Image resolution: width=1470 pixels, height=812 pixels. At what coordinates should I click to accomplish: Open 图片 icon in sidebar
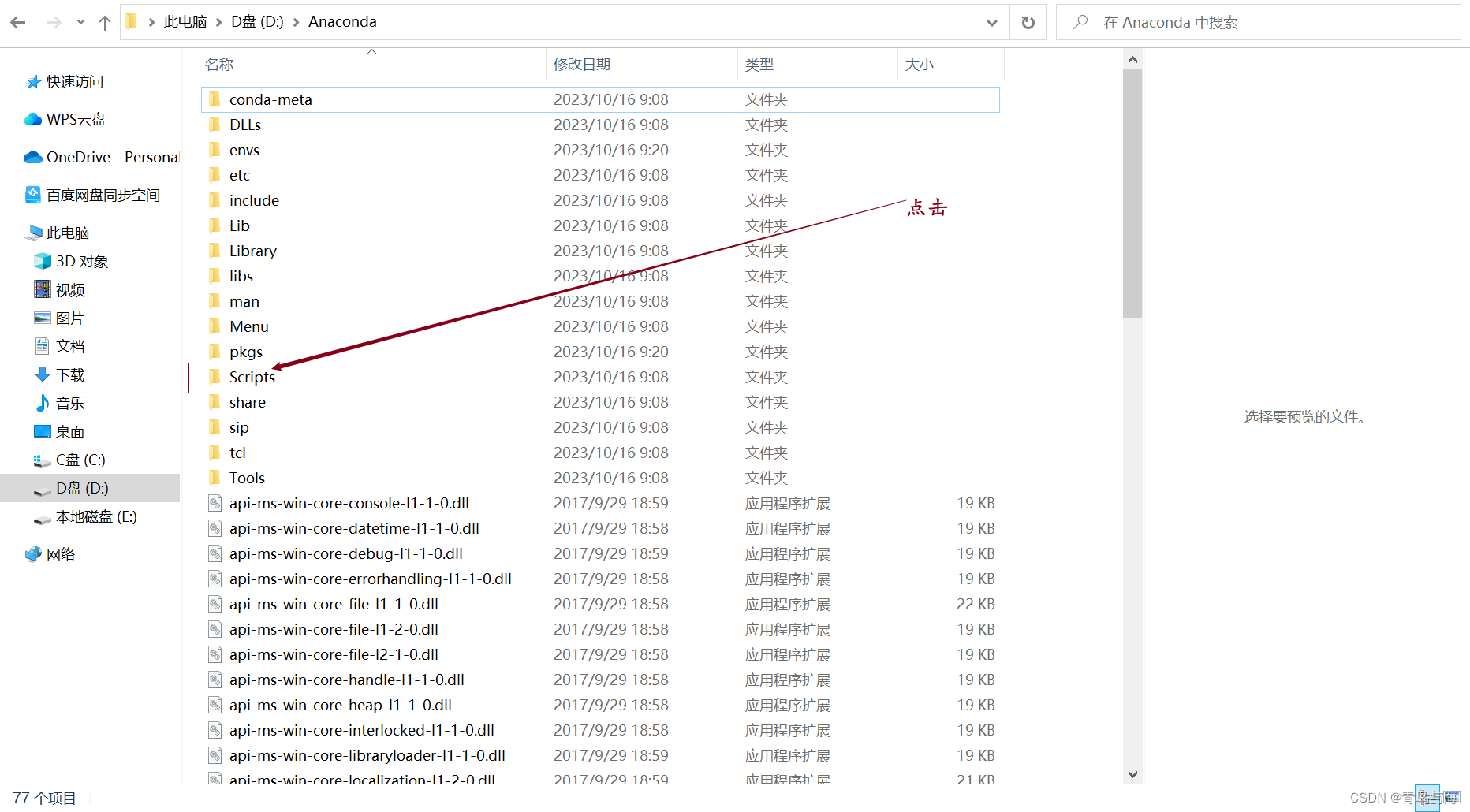coord(43,318)
